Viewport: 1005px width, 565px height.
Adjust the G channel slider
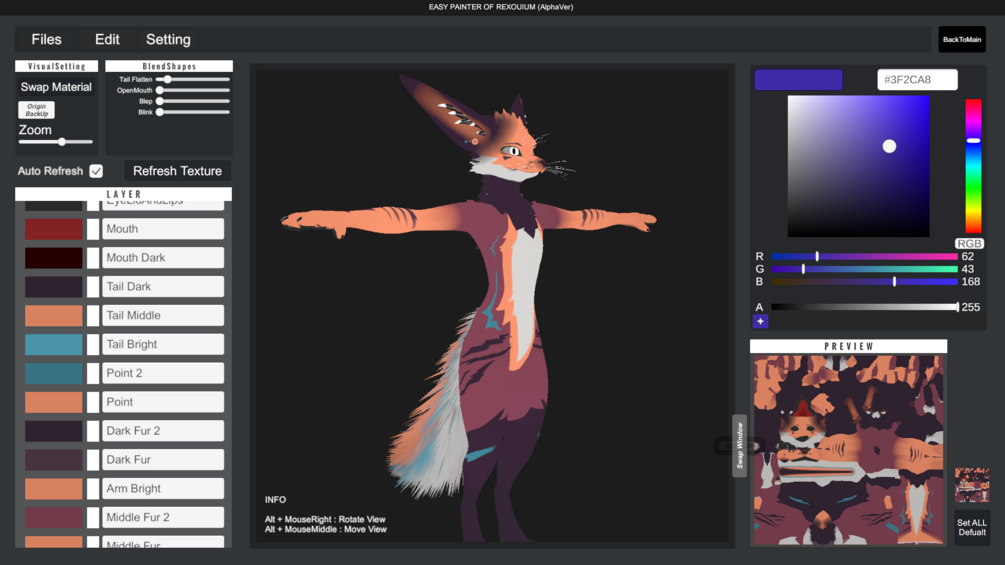tap(864, 269)
